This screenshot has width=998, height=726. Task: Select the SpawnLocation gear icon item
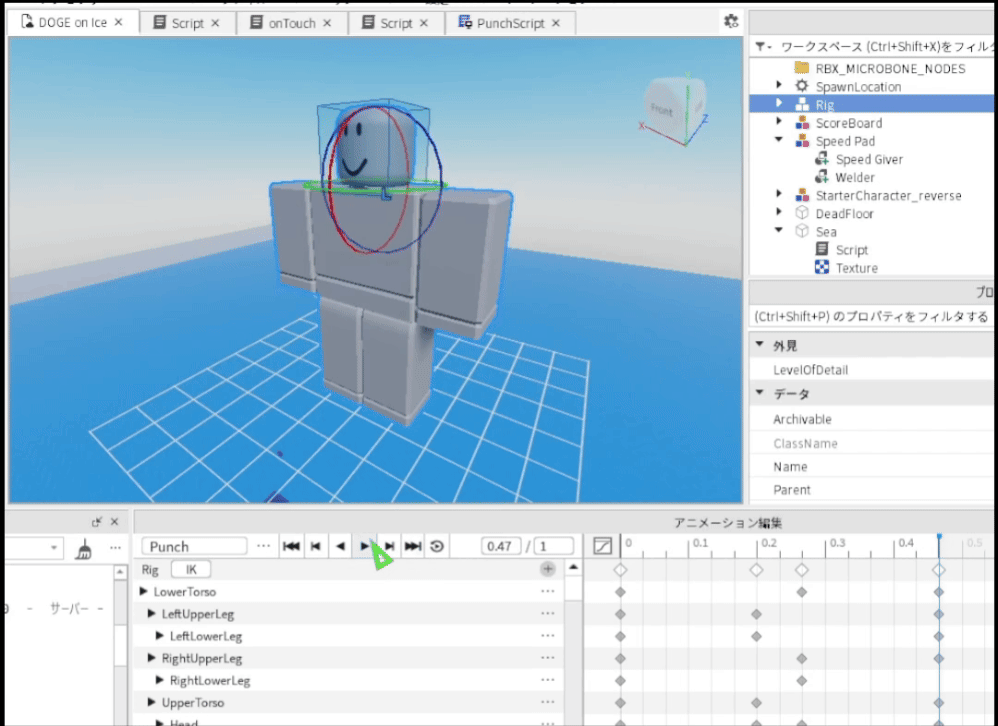pos(802,86)
